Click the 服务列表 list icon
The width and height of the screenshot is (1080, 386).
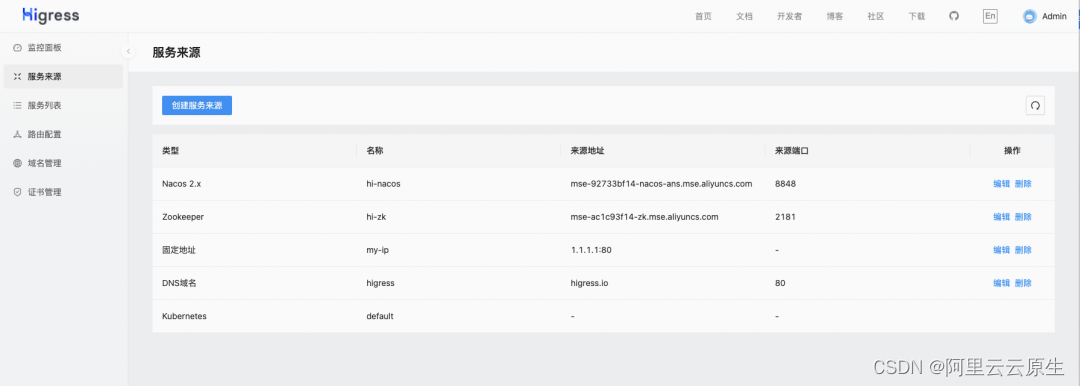(18, 105)
